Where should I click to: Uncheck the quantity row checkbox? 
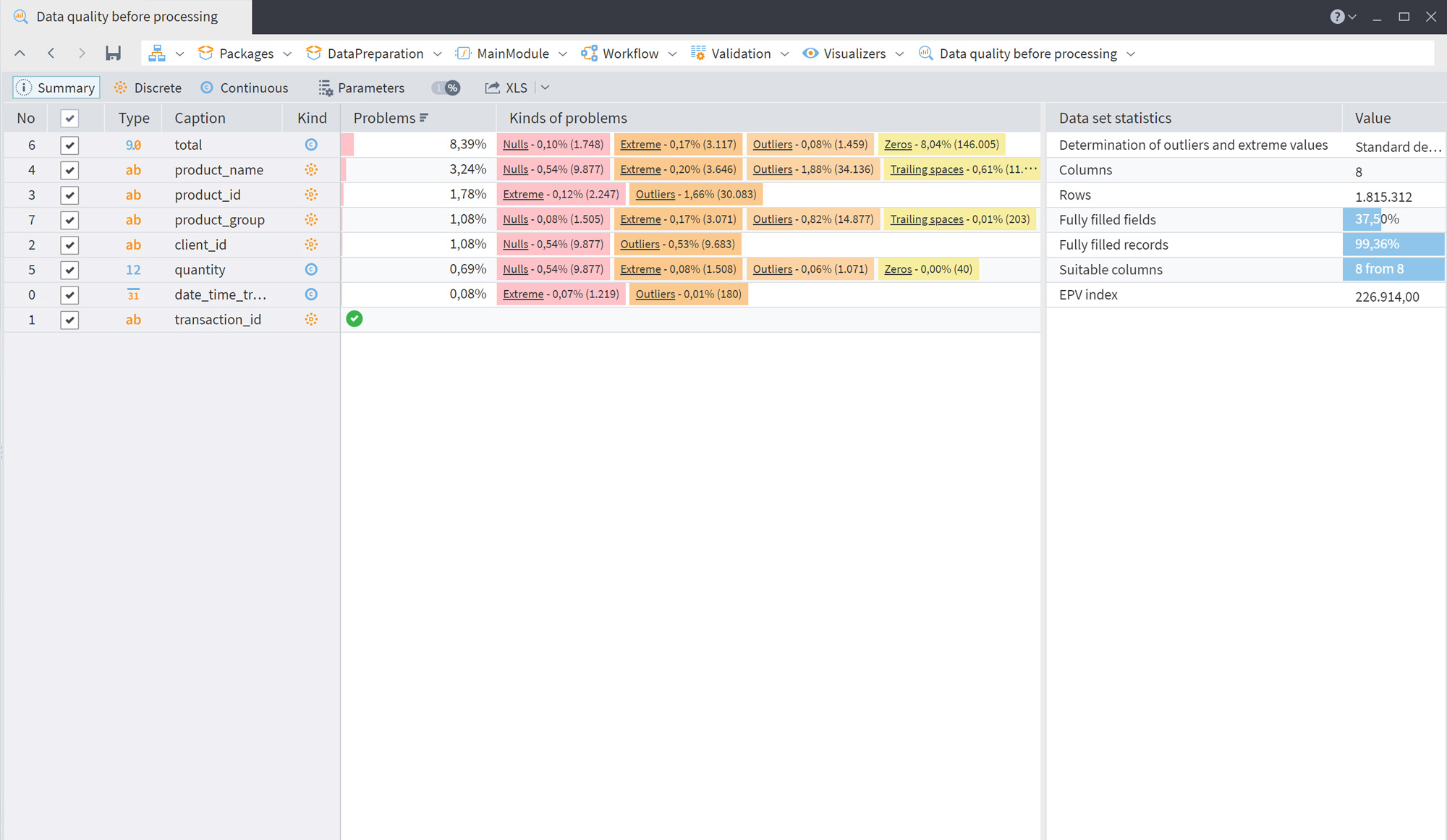69,270
